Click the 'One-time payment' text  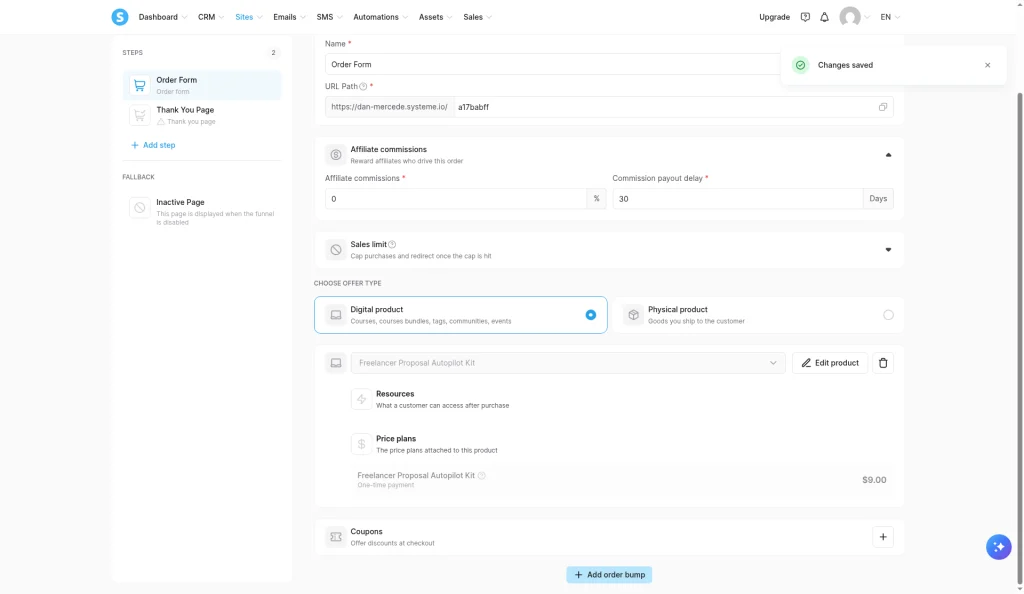tap(385, 485)
